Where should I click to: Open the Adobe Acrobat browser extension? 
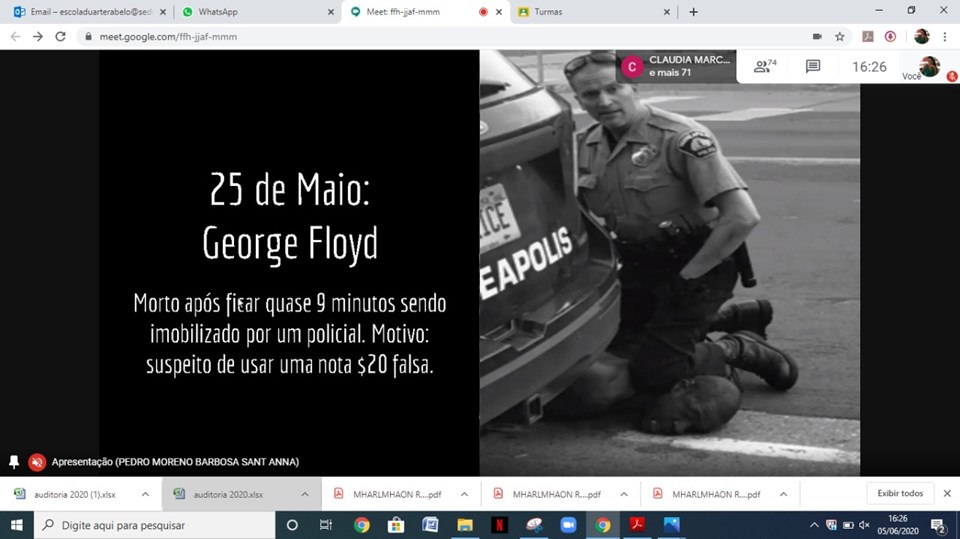[867, 36]
